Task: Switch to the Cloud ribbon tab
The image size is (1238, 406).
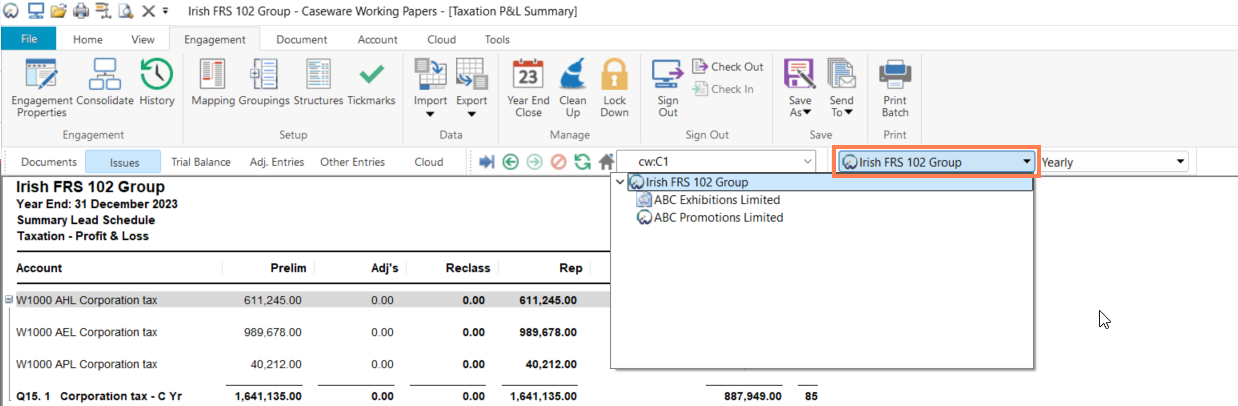Action: 441,40
